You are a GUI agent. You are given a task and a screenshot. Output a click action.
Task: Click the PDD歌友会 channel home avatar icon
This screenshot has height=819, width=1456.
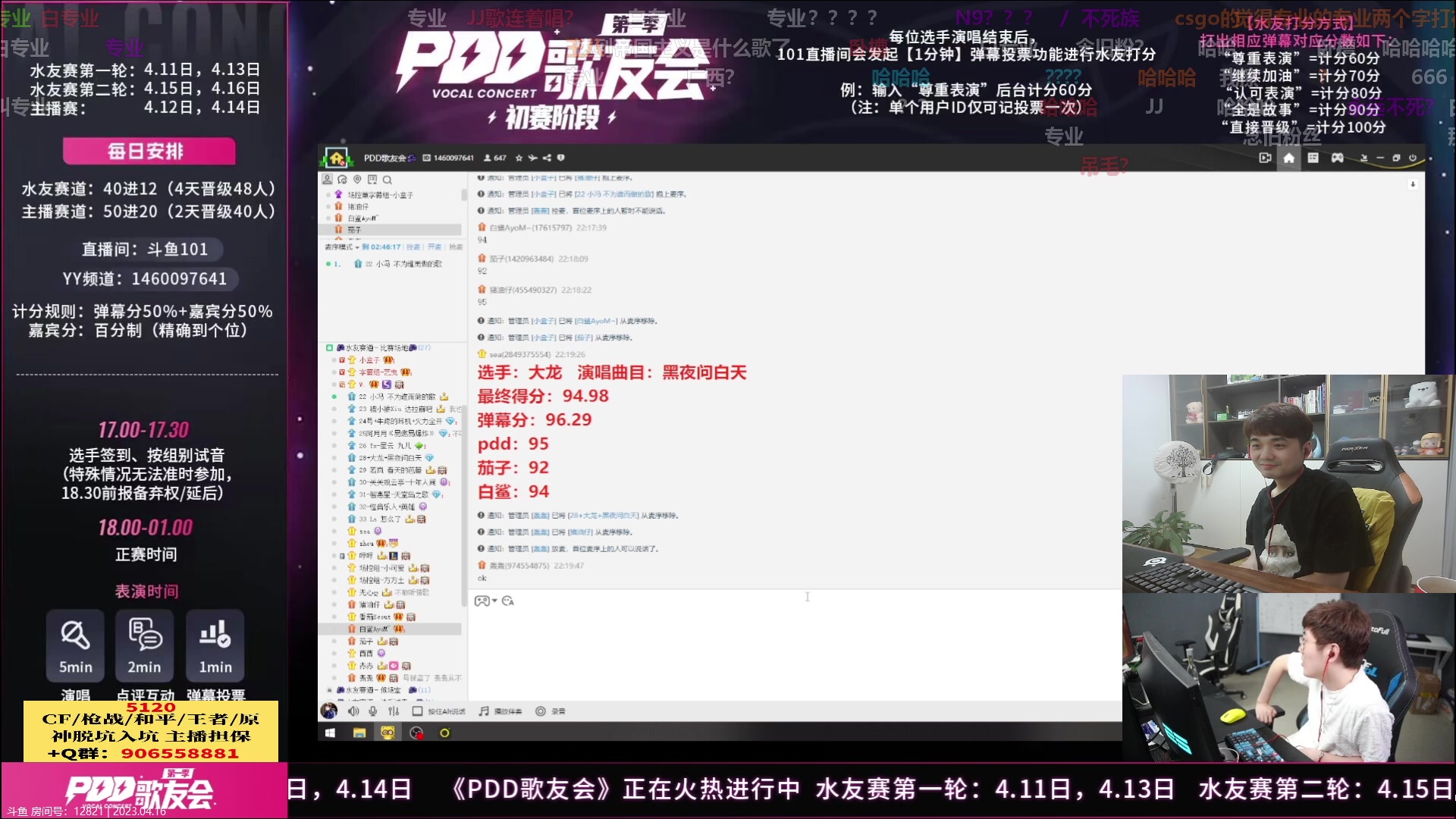point(336,158)
